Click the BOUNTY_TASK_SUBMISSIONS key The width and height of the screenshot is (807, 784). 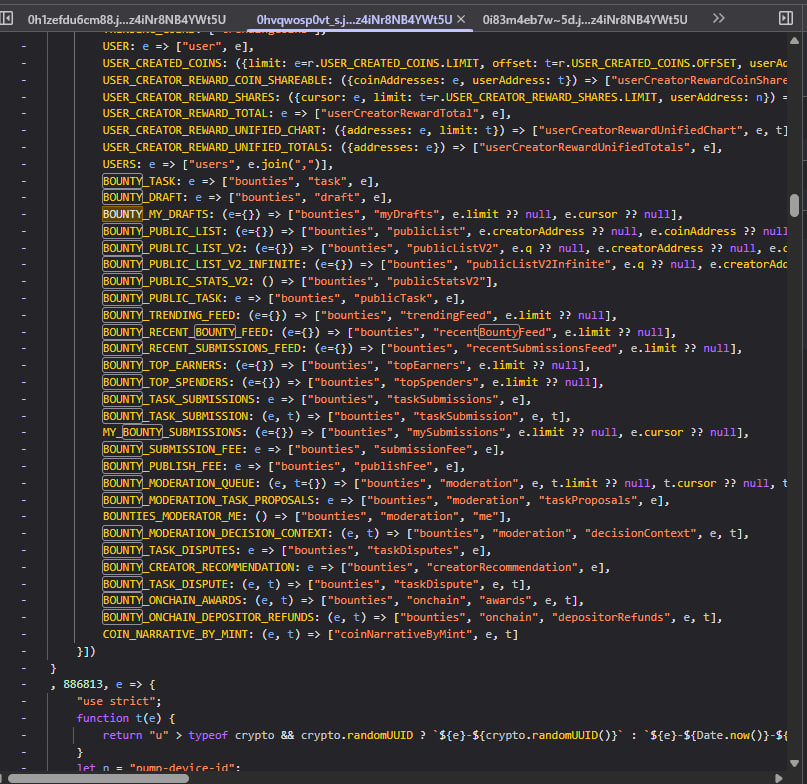pyautogui.click(x=181, y=399)
